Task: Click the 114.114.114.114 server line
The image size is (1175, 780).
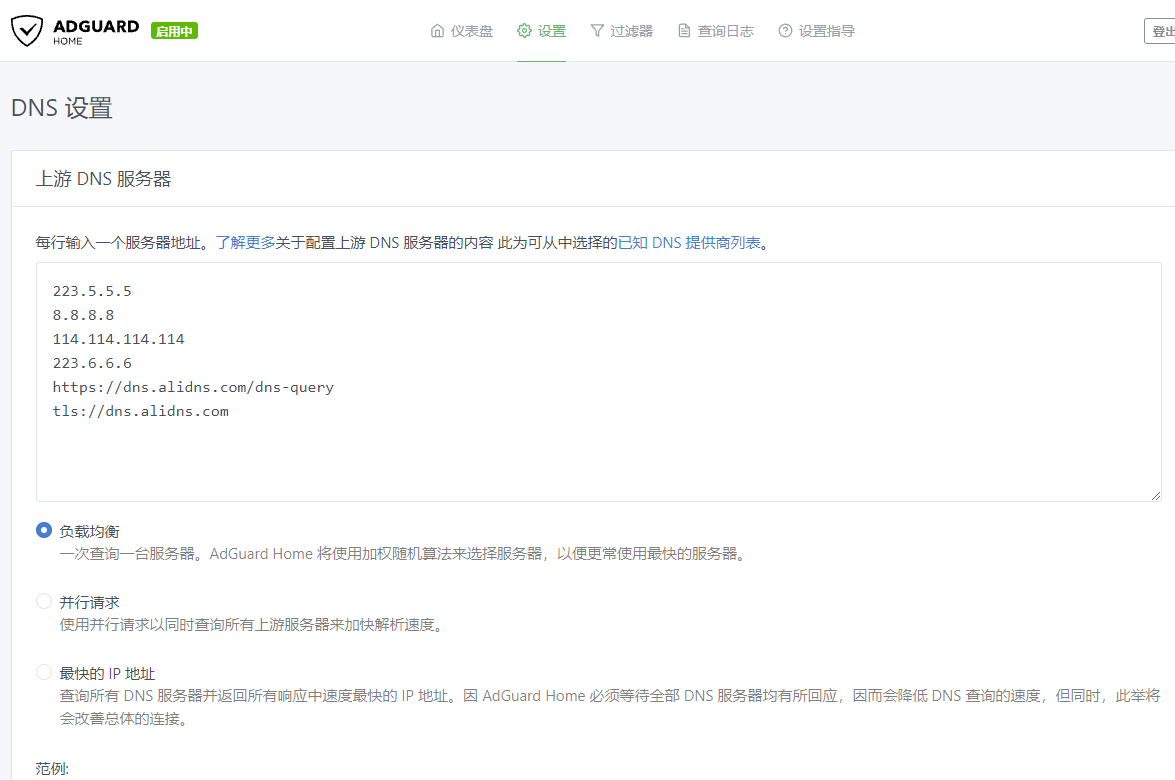Action: tap(118, 339)
